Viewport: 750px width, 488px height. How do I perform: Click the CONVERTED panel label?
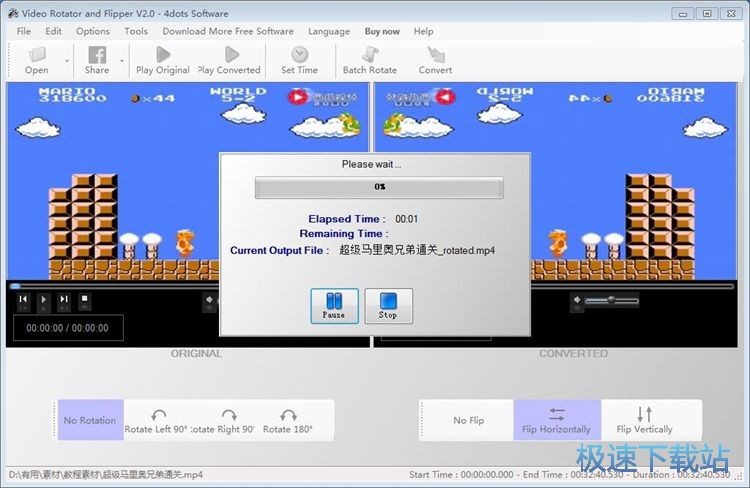click(x=574, y=354)
